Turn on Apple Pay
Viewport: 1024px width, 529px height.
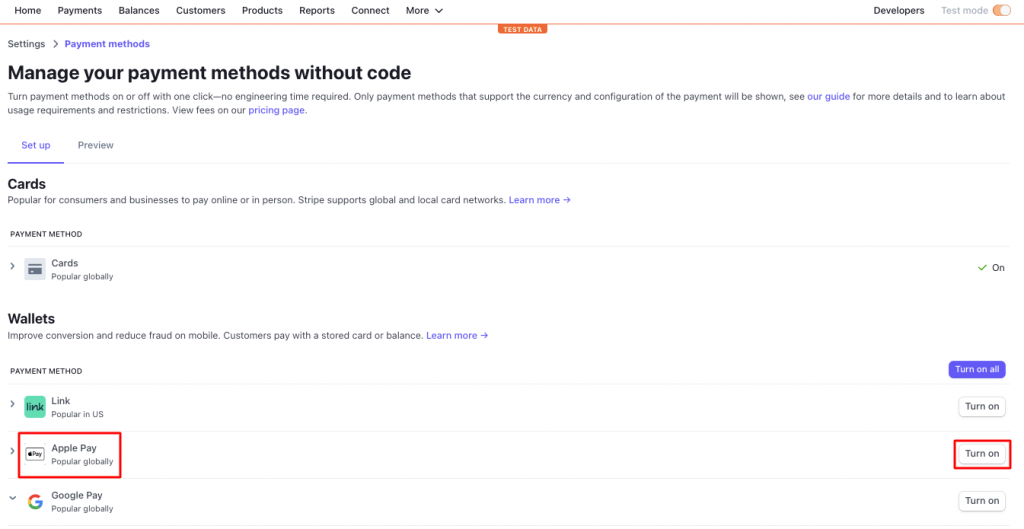[982, 454]
